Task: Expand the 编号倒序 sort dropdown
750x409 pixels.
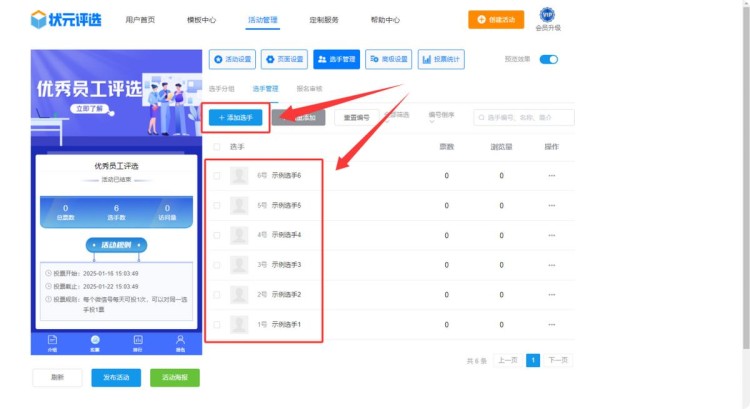Action: (442, 115)
